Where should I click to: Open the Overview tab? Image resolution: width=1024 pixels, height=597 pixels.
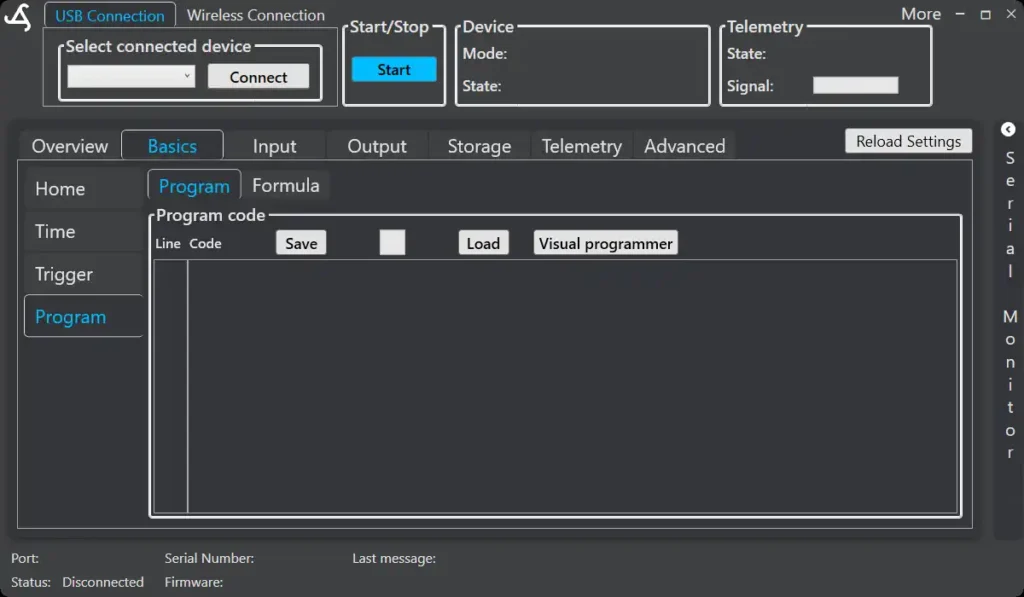click(x=70, y=146)
